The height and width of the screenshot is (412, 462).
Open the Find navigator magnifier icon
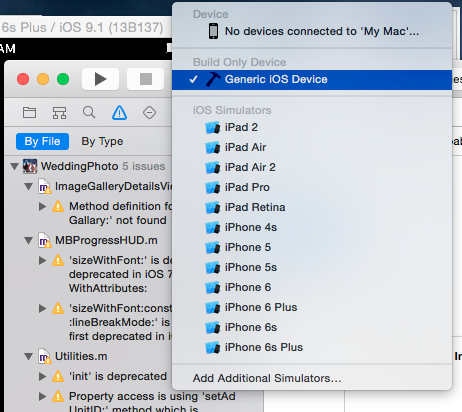[89, 112]
